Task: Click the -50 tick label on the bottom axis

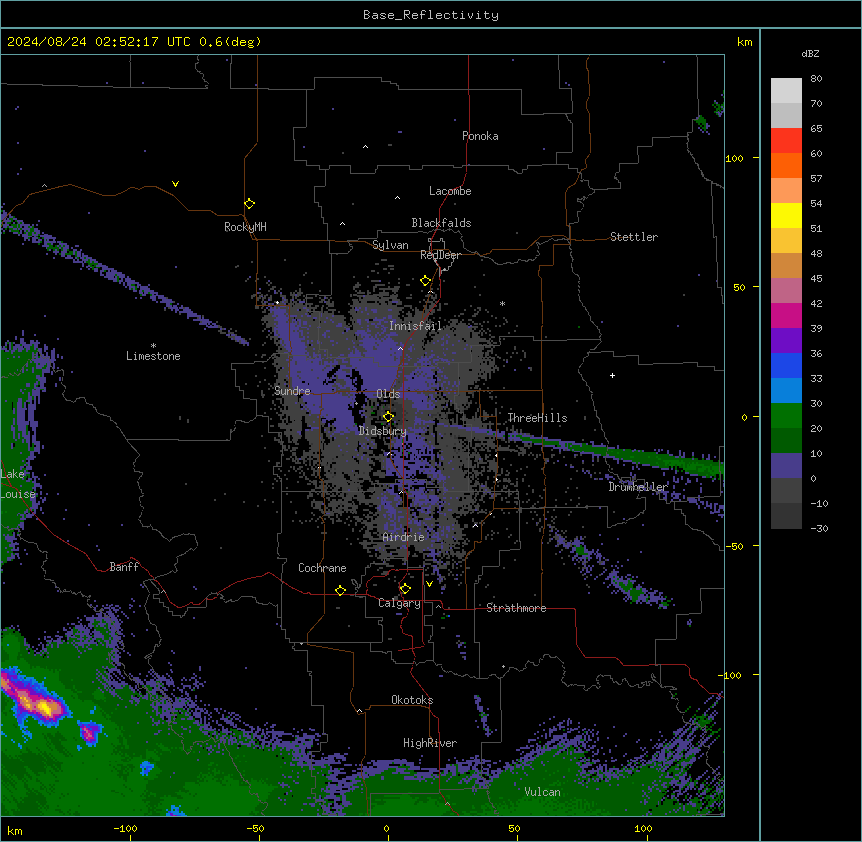Action: tap(255, 828)
